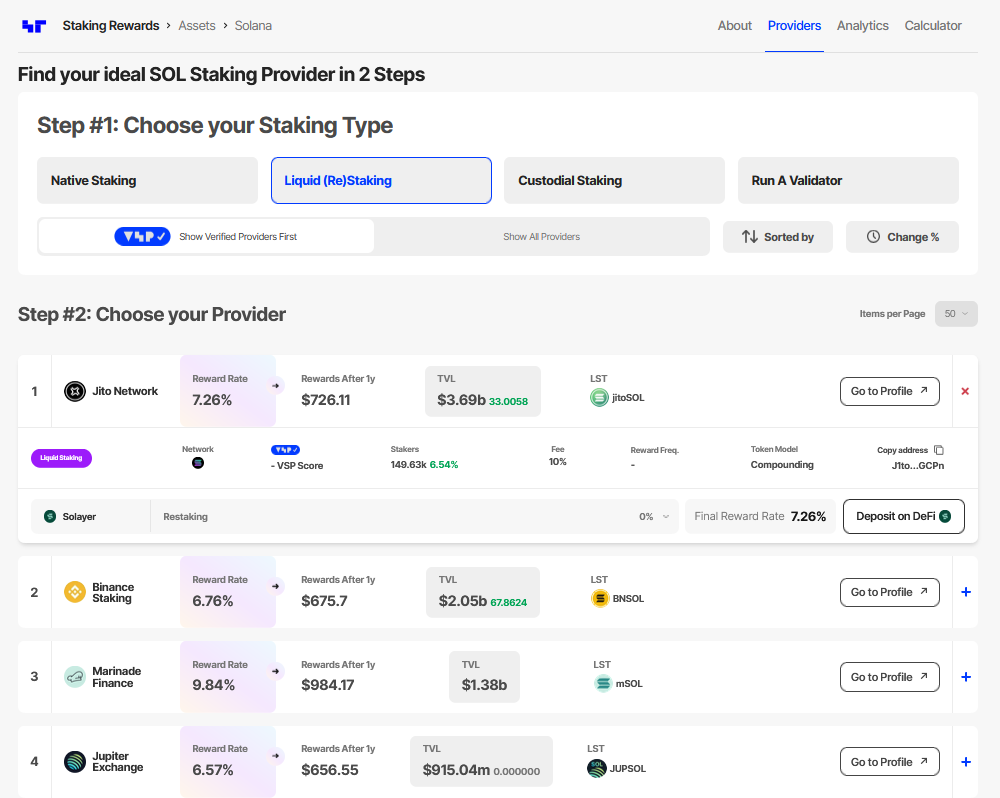
Task: Open the Analytics tab
Action: (x=862, y=26)
